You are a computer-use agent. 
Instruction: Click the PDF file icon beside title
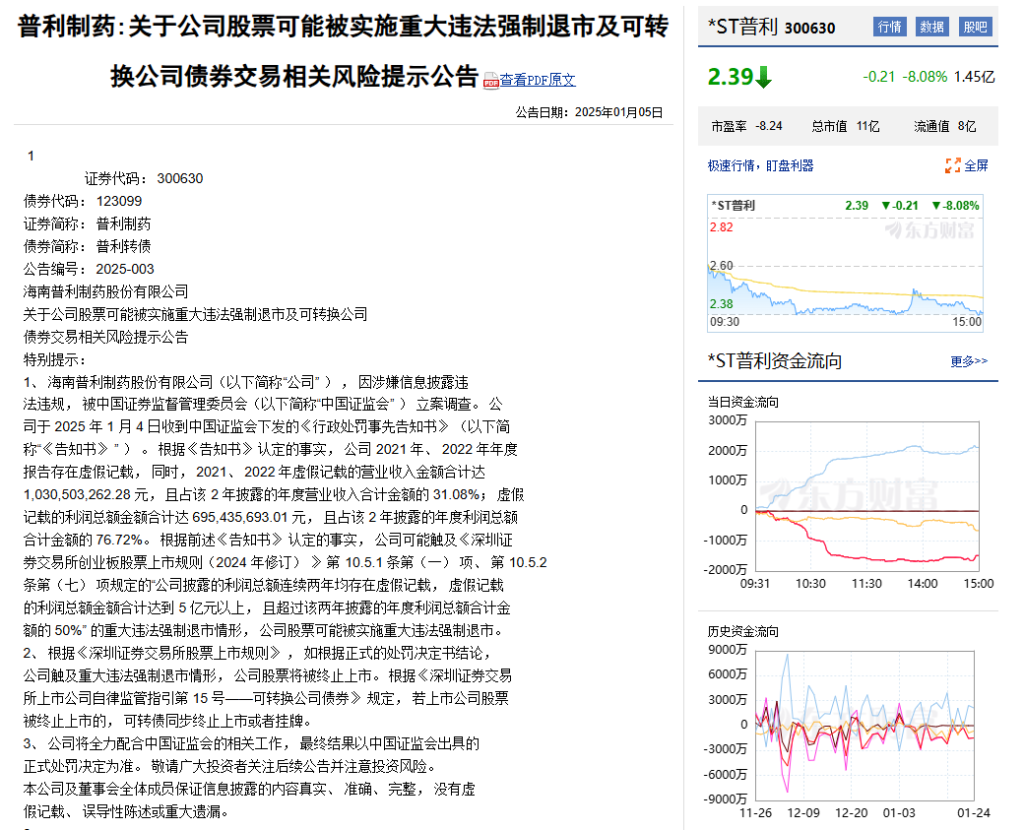tap(491, 81)
